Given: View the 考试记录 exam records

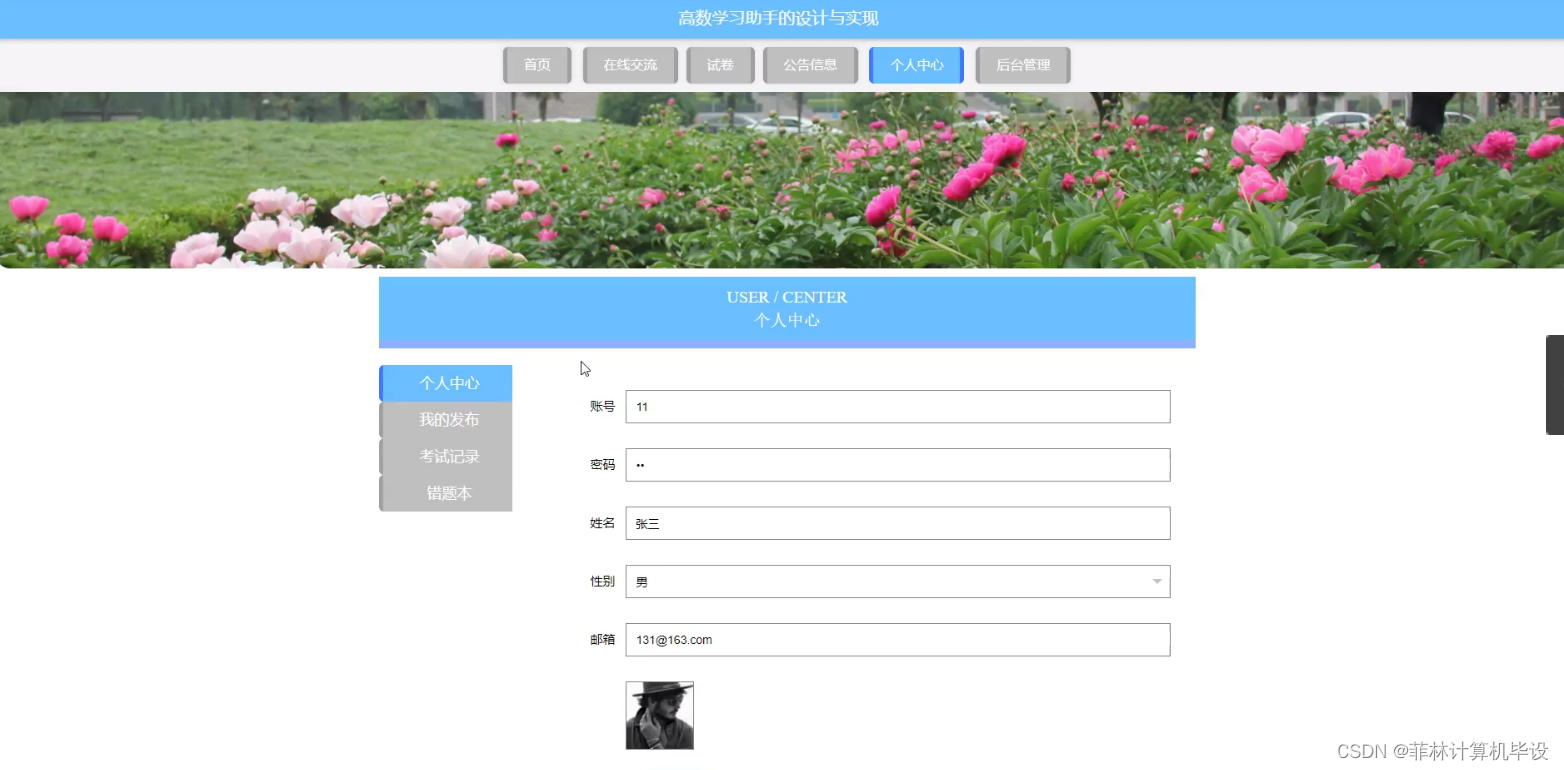Looking at the screenshot, I should coord(449,455).
